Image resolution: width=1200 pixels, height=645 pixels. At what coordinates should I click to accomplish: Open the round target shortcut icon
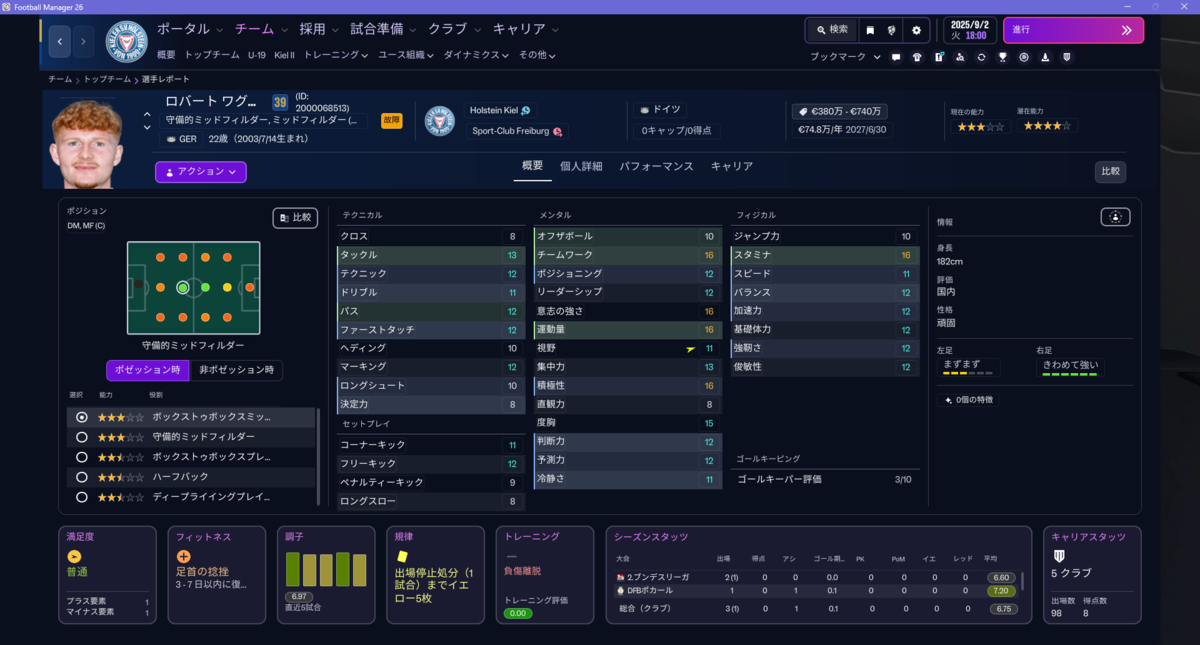click(1024, 57)
